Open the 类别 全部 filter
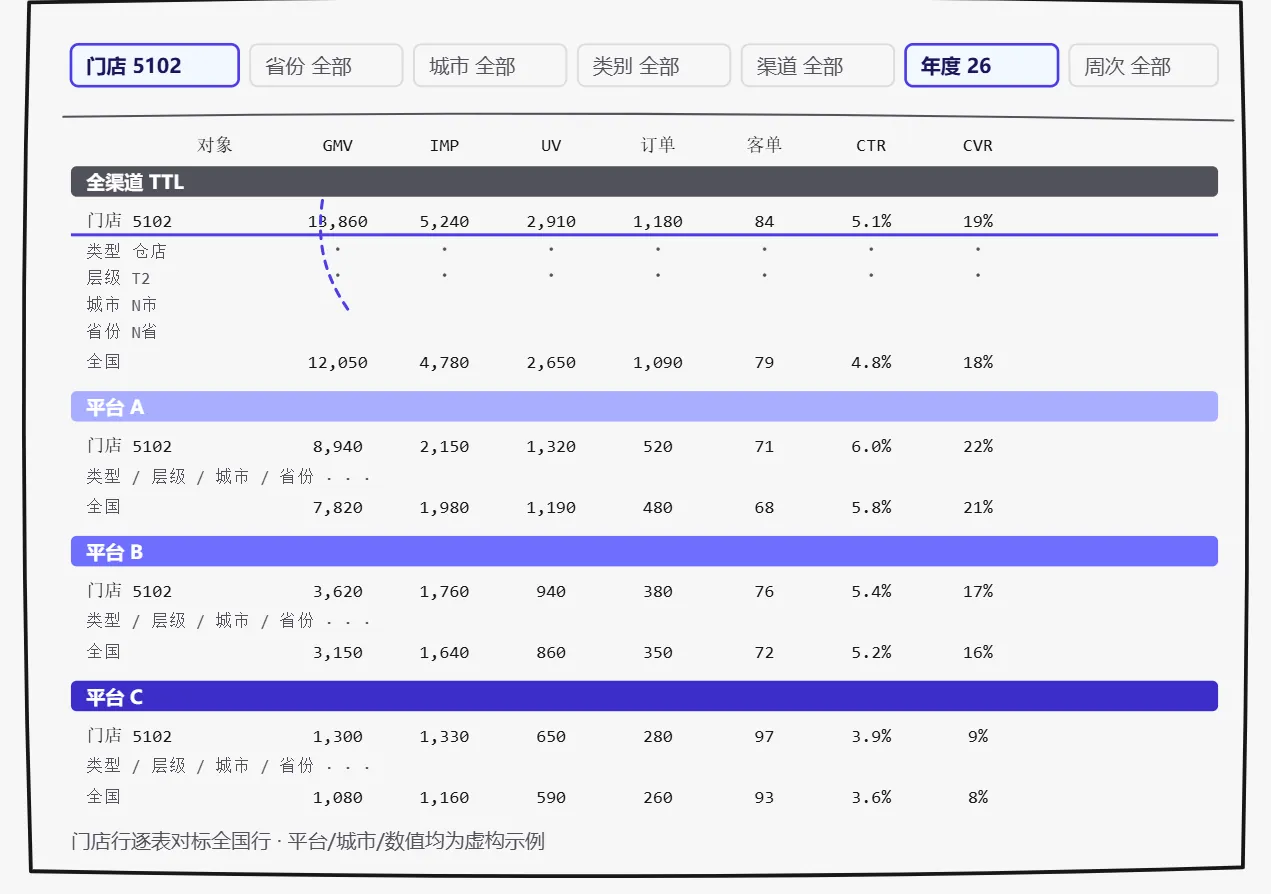Image resolution: width=1271 pixels, height=894 pixels. (x=654, y=66)
